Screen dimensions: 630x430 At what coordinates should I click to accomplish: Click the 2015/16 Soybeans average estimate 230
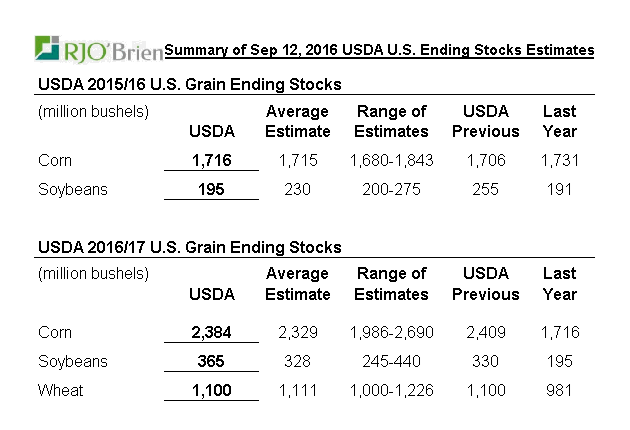(297, 190)
